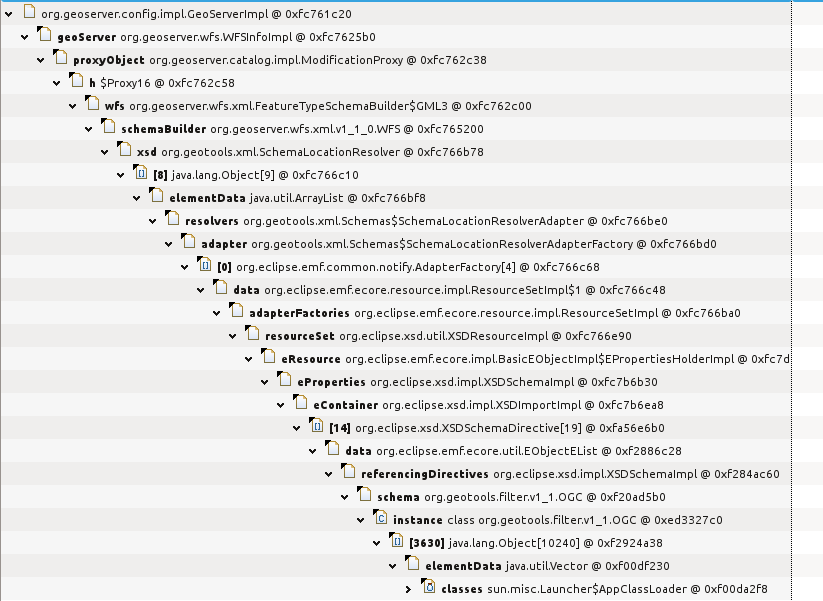Collapse the [8] java.lang.Object[9] node
The image size is (823, 601).
point(121,176)
